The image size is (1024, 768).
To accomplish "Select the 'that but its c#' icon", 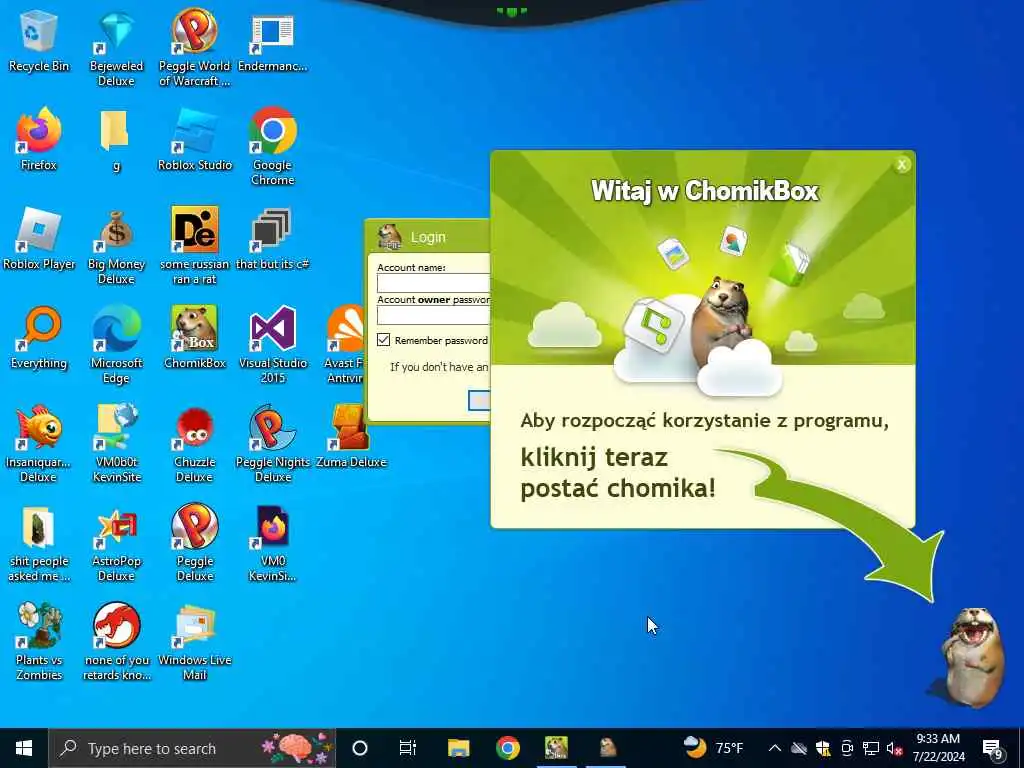I will 272,239.
